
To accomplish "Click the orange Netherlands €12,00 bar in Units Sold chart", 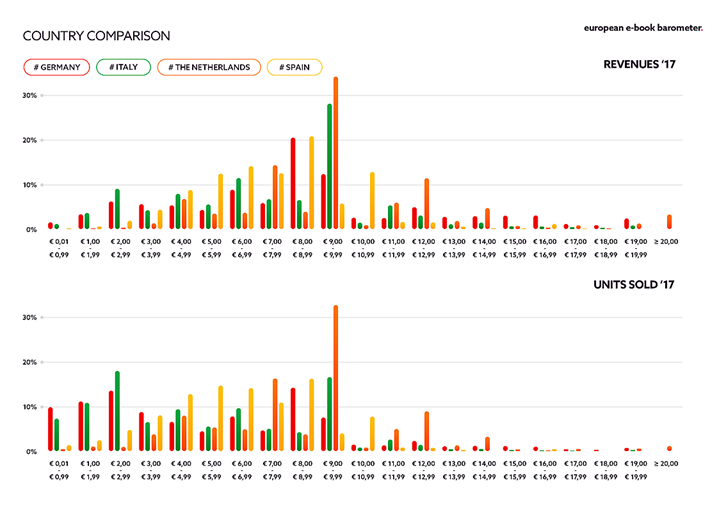I will tap(427, 431).
